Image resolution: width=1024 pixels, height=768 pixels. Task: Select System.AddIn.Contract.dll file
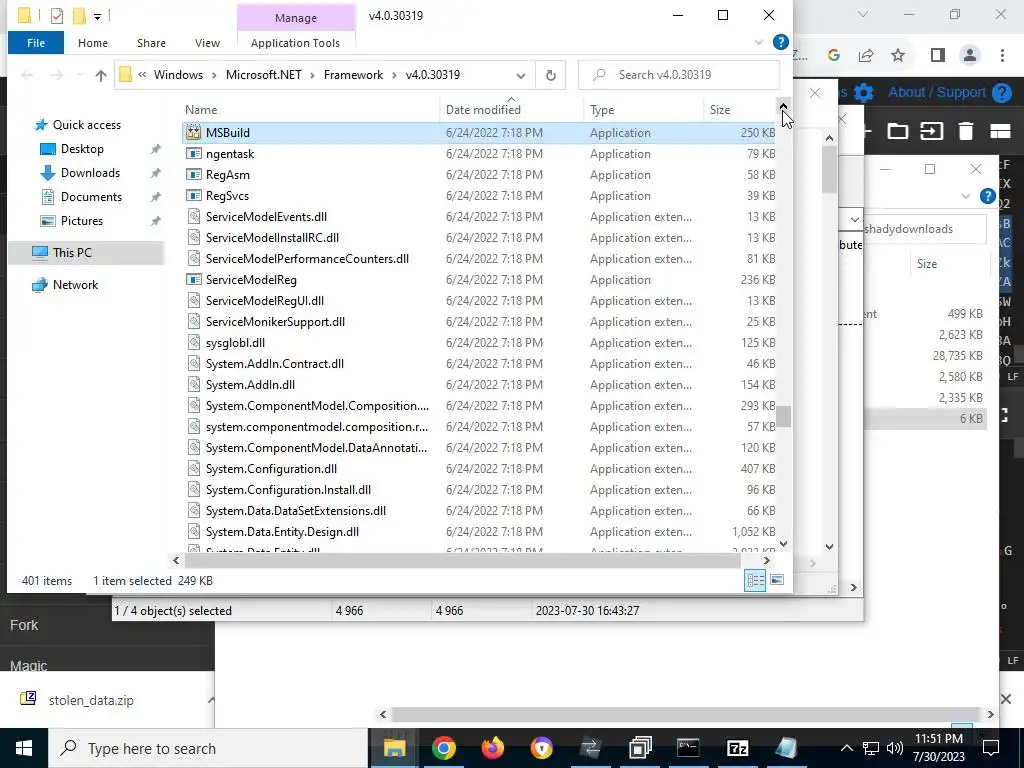(478, 364)
